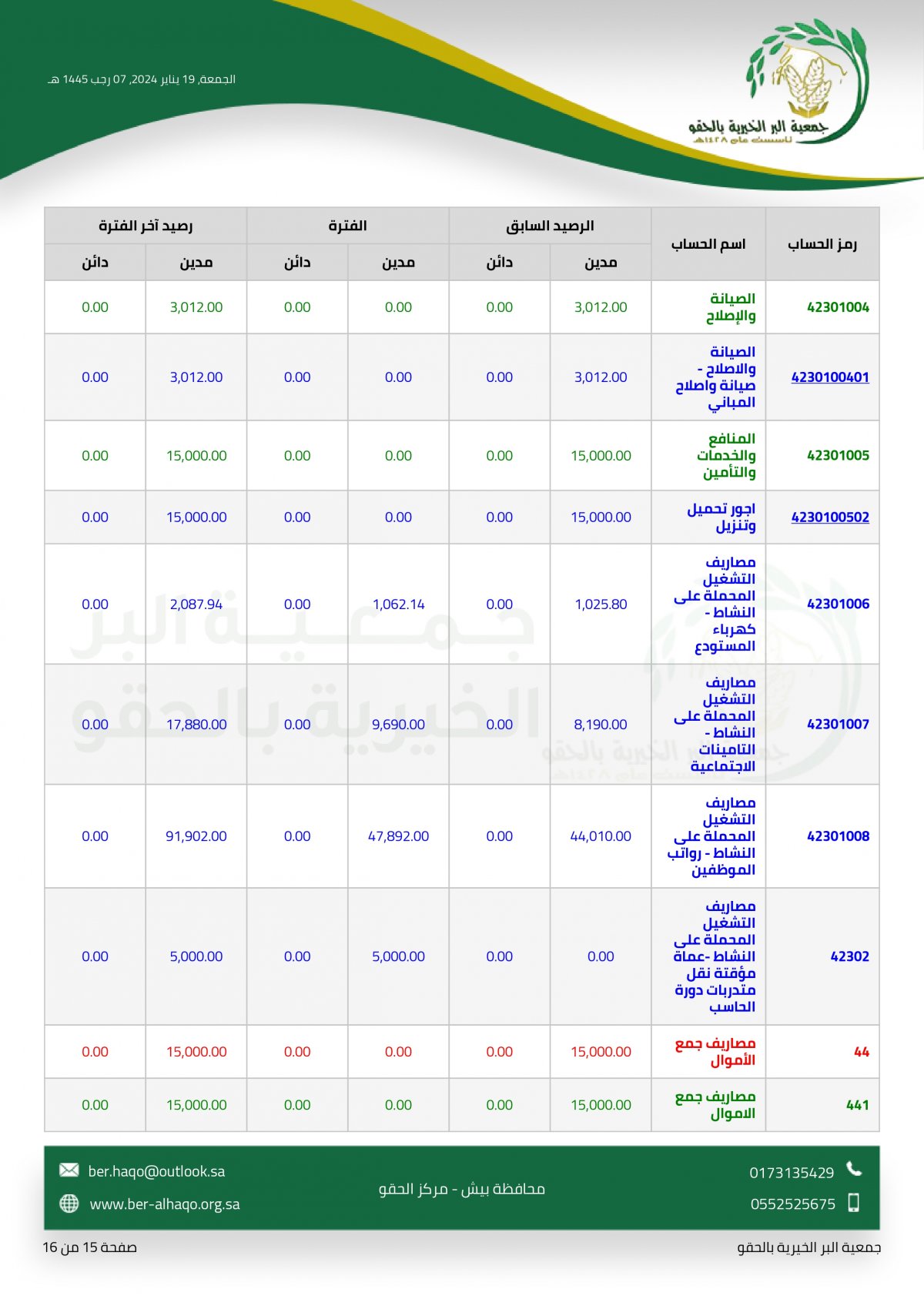Click page indicator صفحة 15 من 16
Viewport: 924px width, 1306px height.
pos(90,1247)
